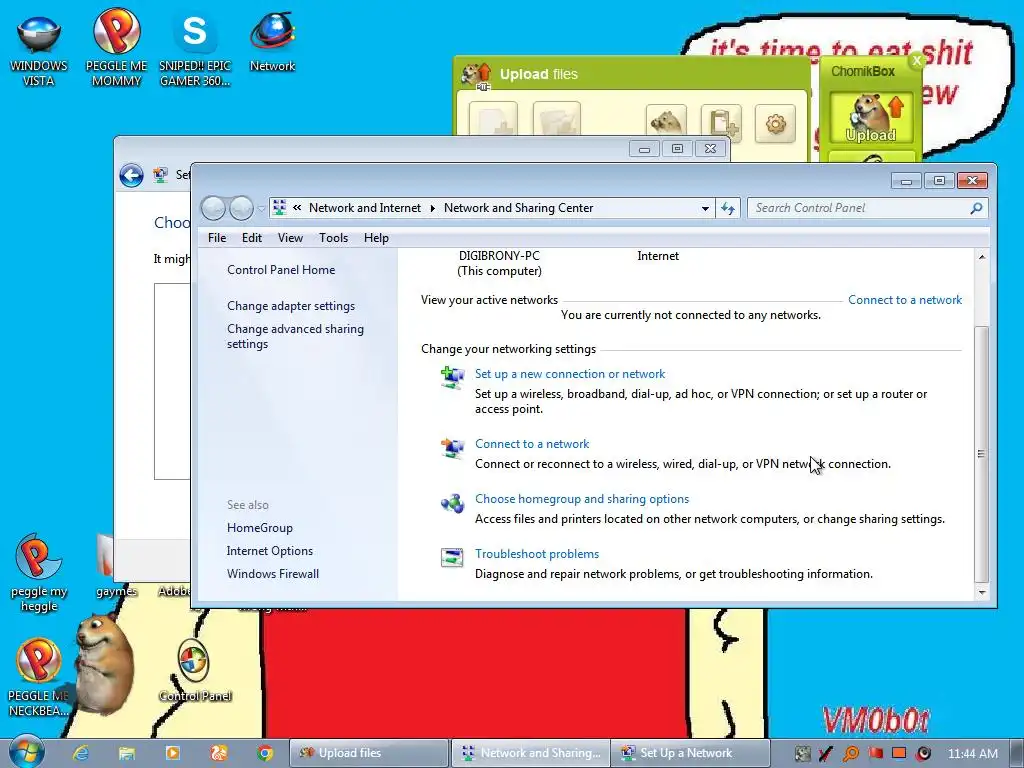Click the homegroup sharing options icon
Image resolution: width=1024 pixels, height=768 pixels.
(453, 503)
